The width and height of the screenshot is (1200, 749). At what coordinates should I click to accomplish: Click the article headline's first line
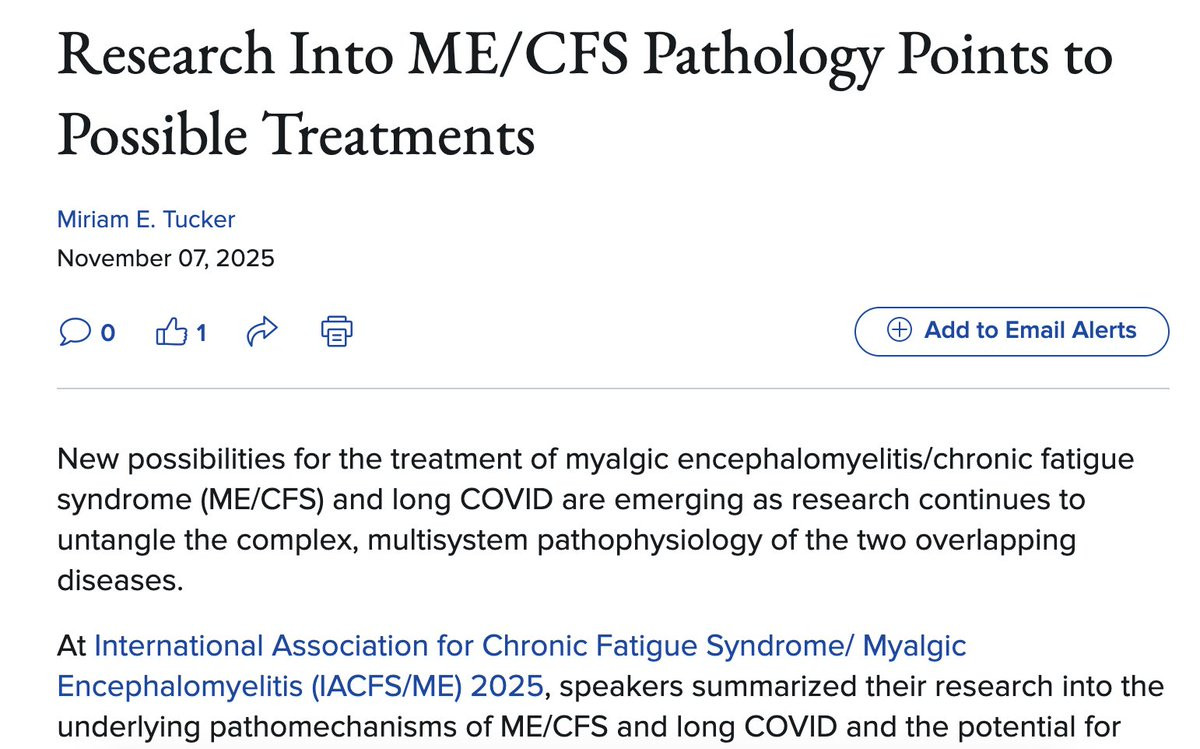pos(584,56)
